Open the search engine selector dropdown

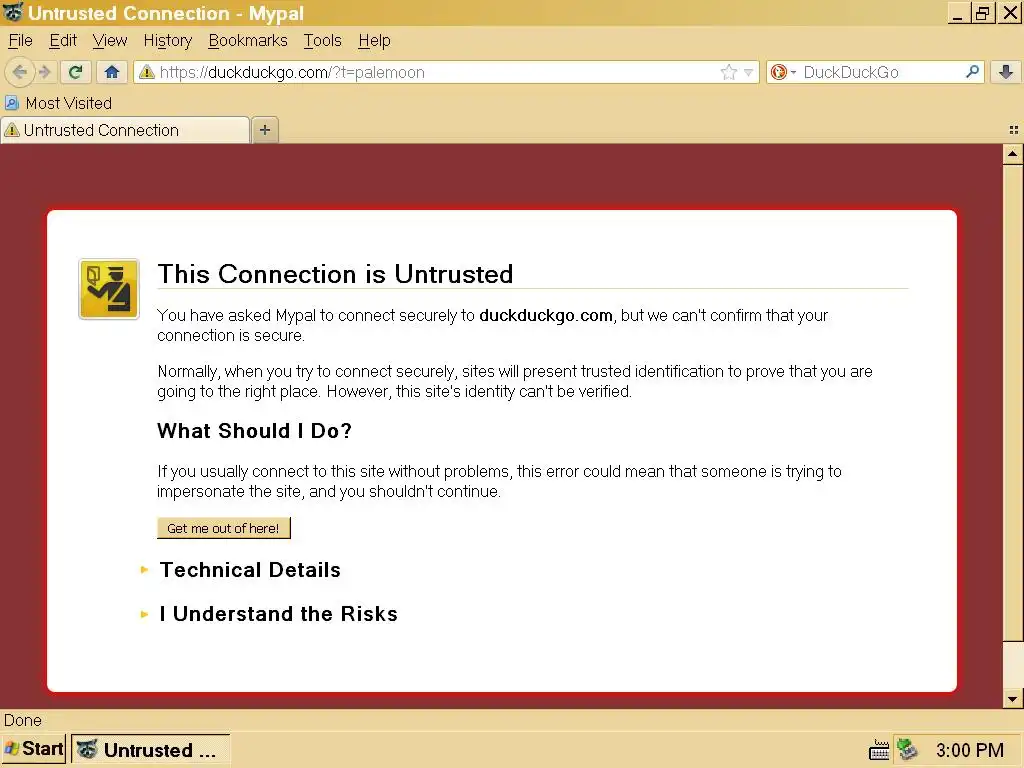(x=783, y=72)
